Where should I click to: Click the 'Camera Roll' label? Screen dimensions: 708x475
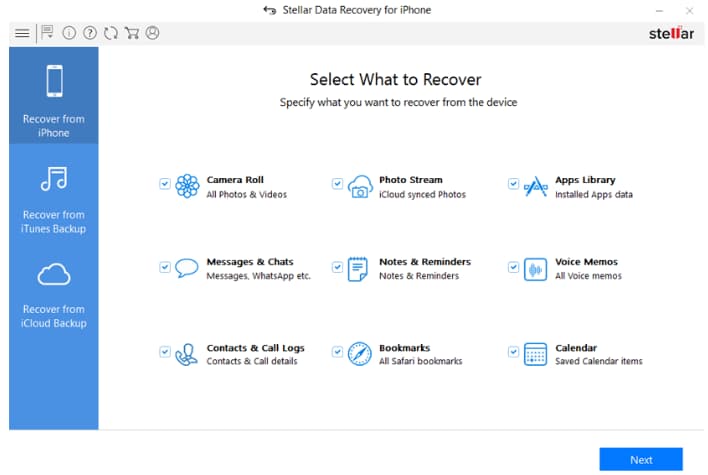(235, 180)
